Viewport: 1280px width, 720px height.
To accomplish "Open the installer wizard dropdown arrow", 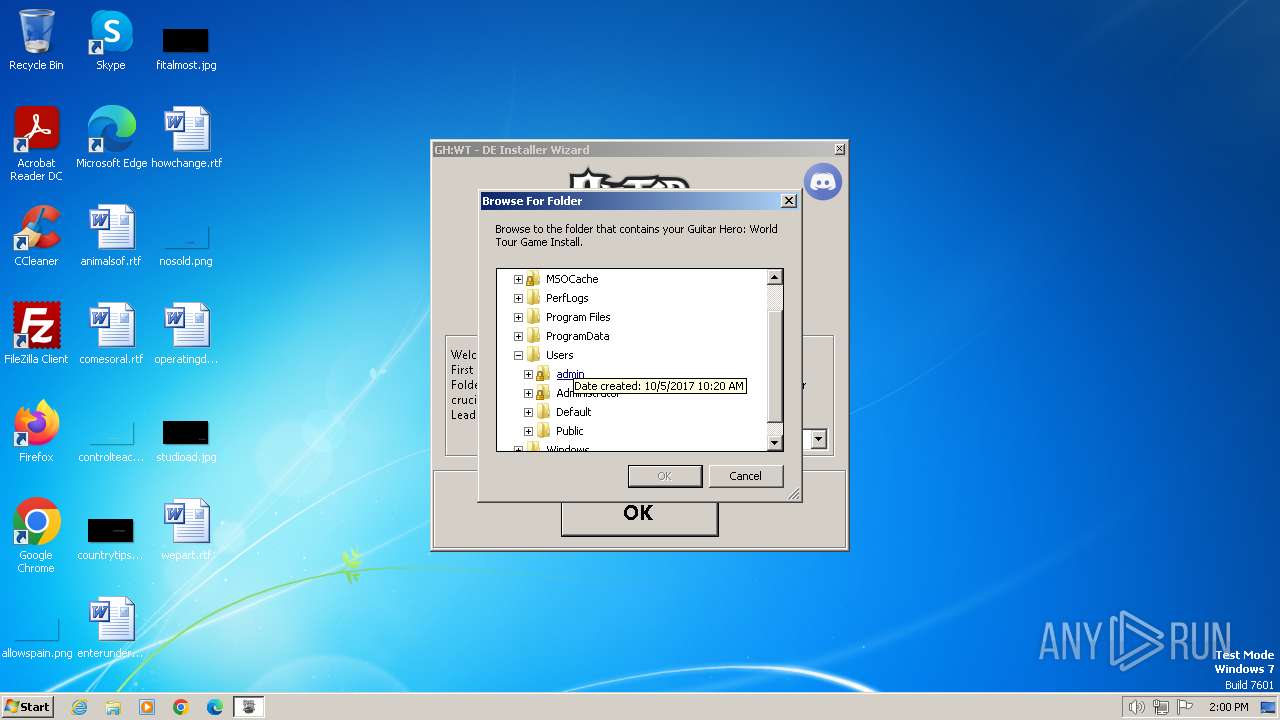I will click(818, 439).
